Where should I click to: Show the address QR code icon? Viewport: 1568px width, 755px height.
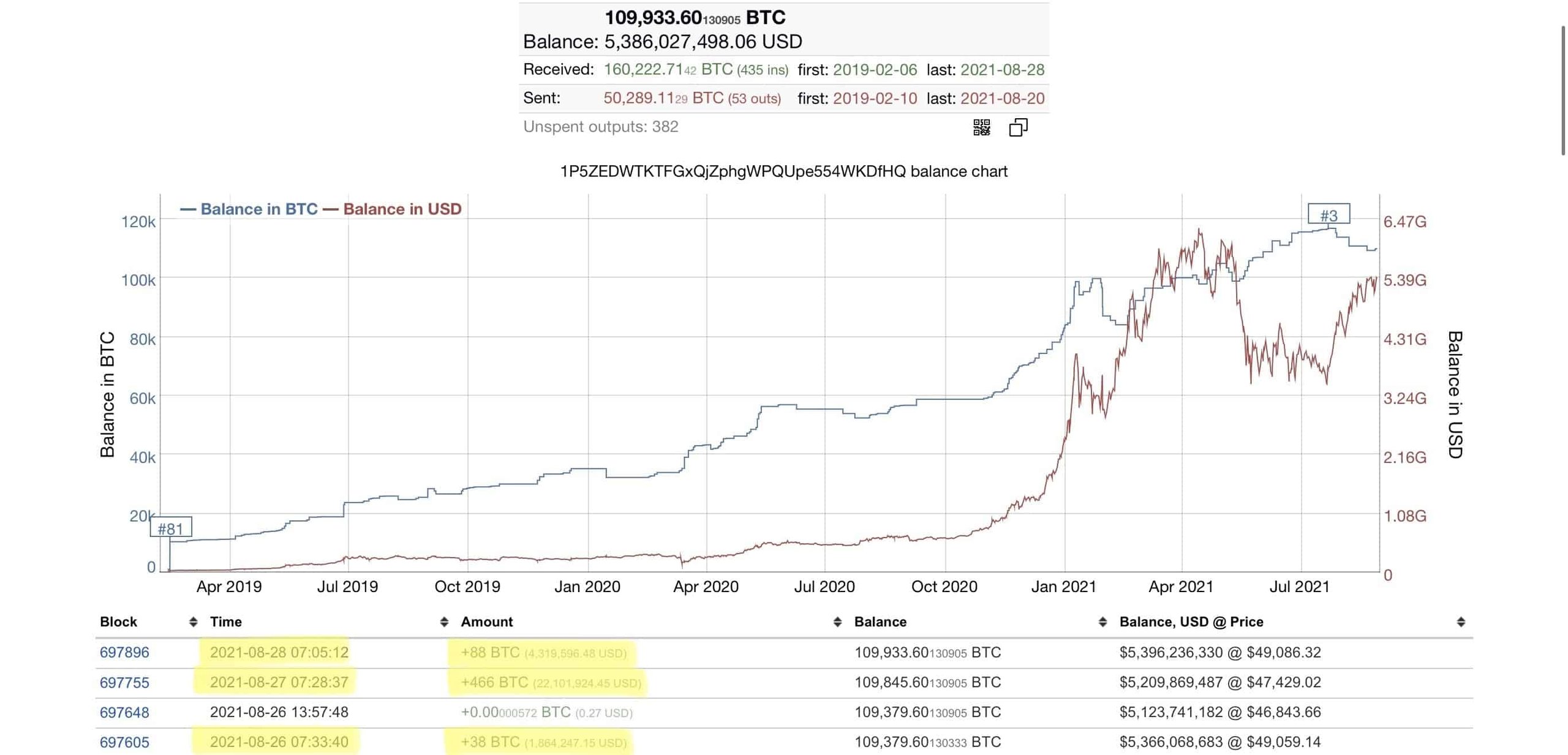tap(981, 127)
